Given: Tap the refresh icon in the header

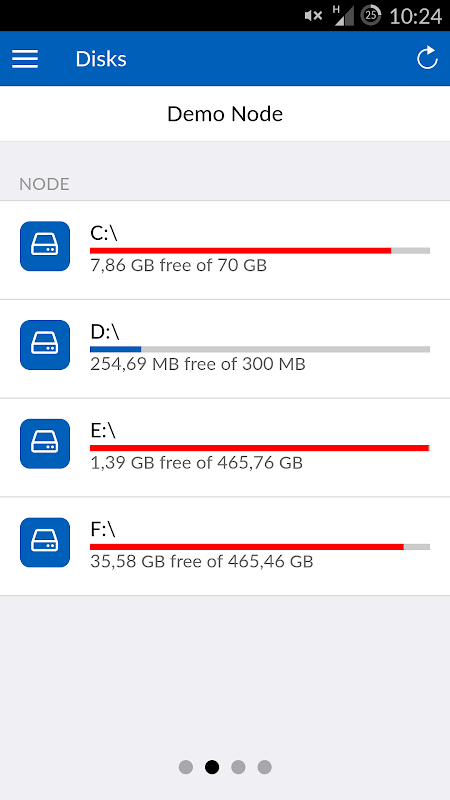Looking at the screenshot, I should [427, 58].
